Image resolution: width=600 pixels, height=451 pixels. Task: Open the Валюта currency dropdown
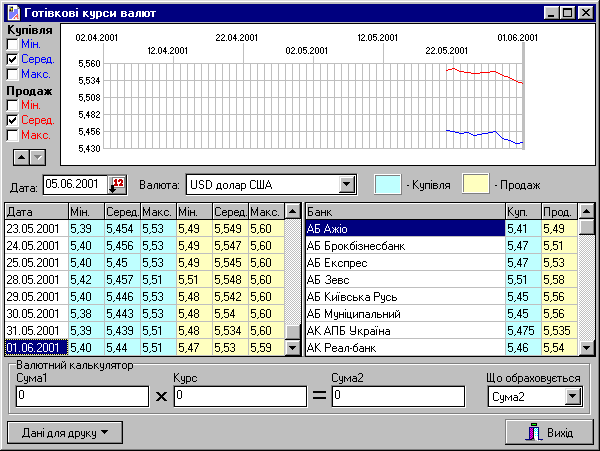[347, 184]
